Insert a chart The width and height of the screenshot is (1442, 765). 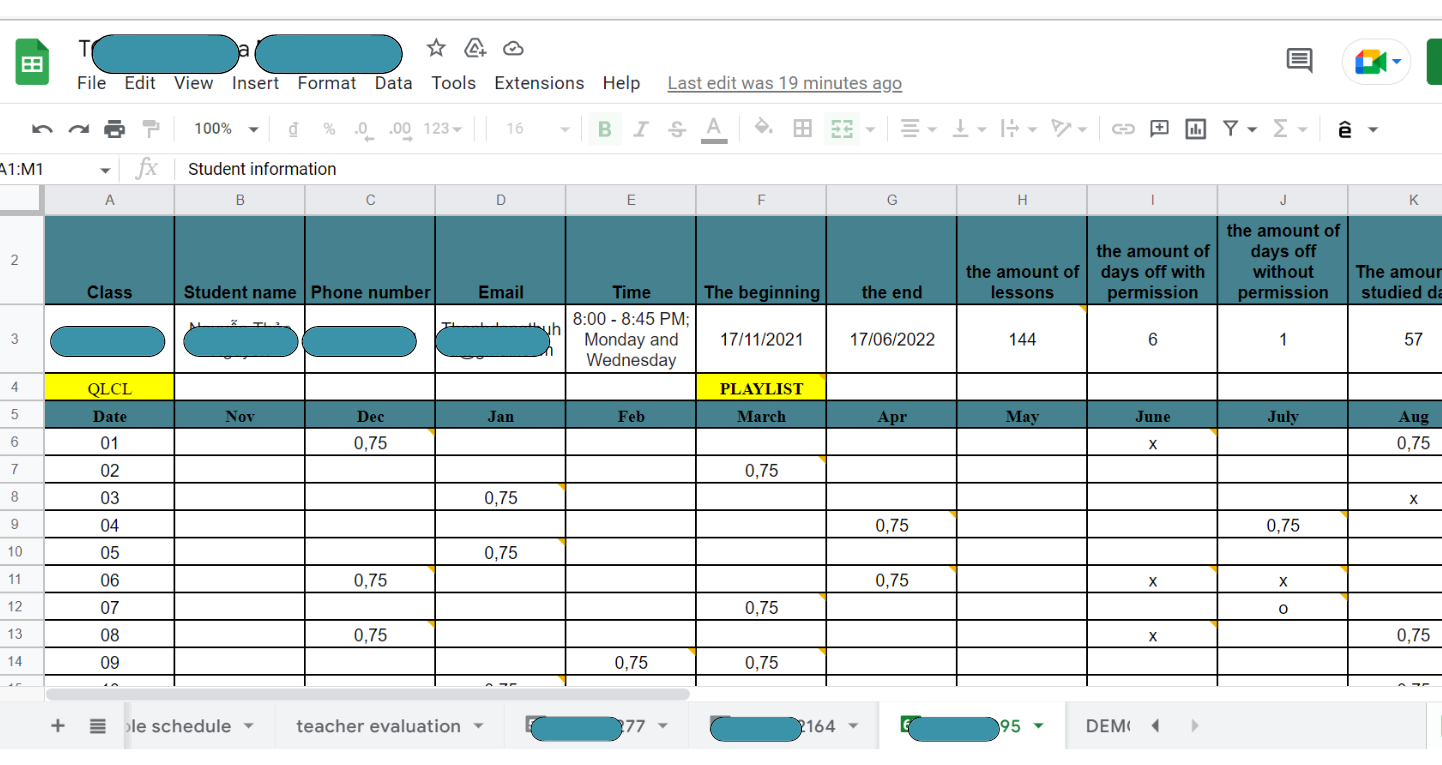[x=1195, y=129]
